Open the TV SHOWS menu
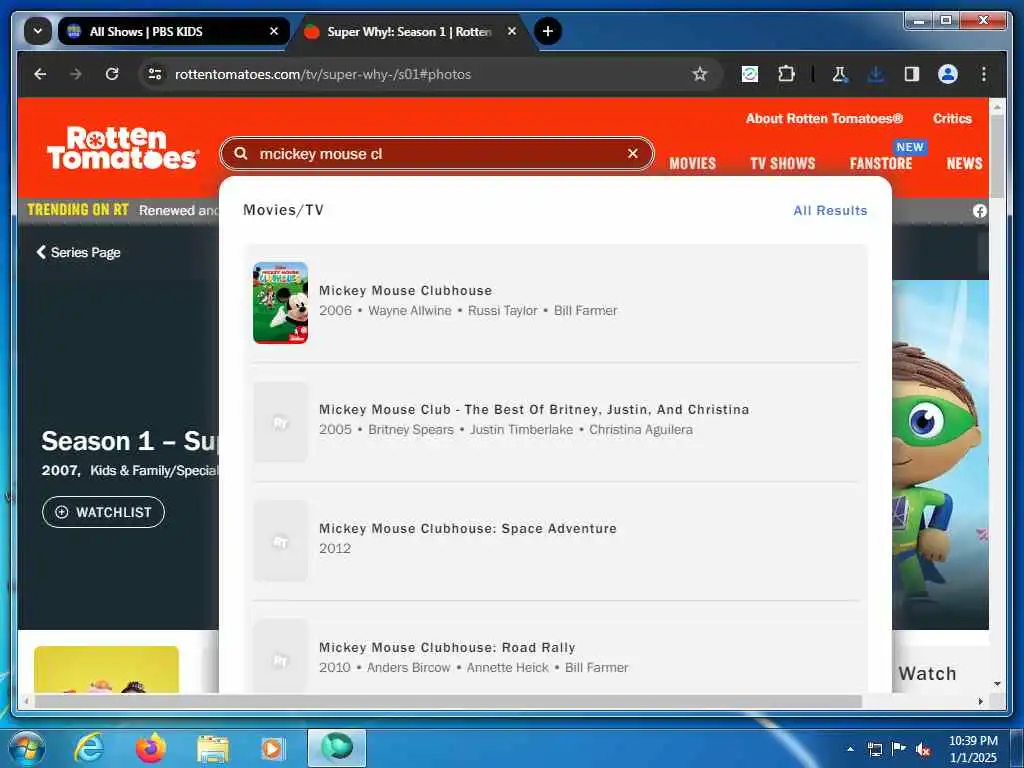Screen dimensions: 1024x768 point(782,163)
